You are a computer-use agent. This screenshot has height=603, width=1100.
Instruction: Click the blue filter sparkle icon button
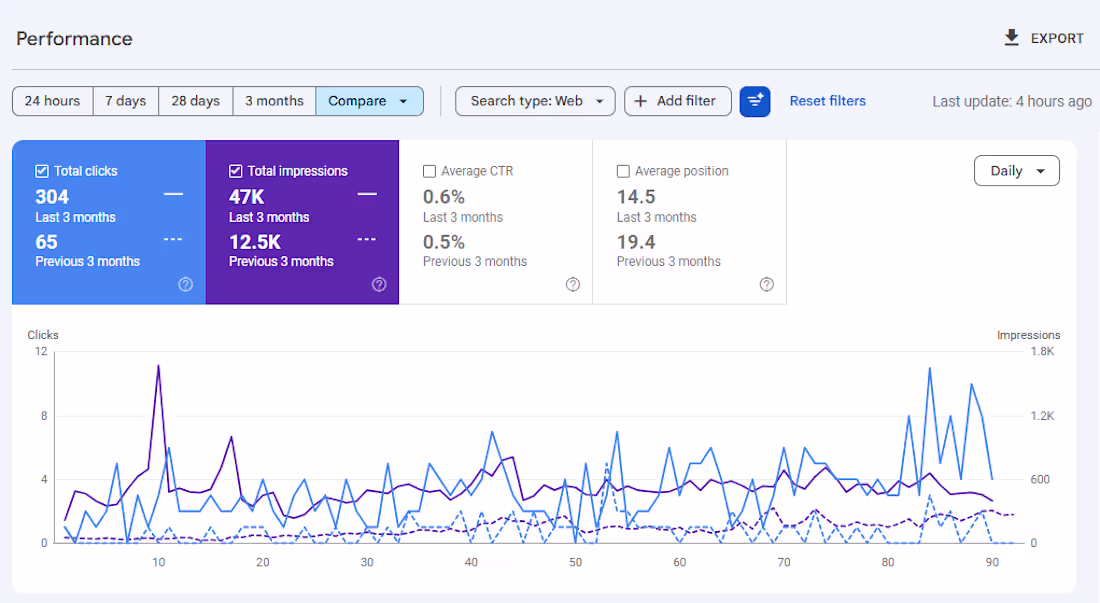click(755, 101)
